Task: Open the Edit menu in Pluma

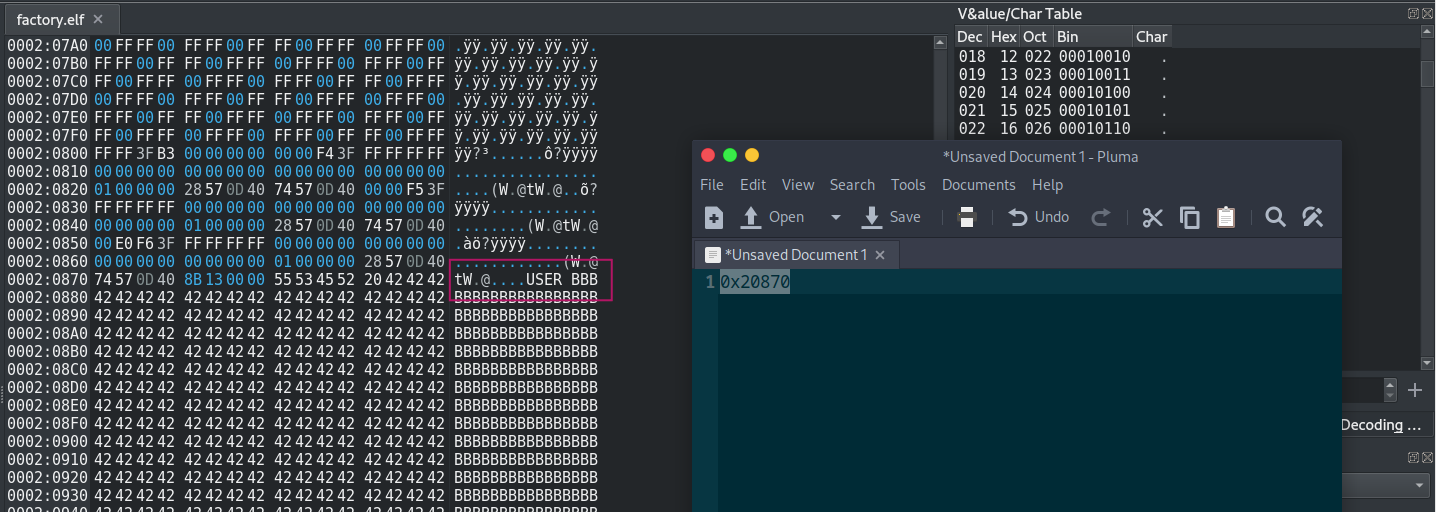Action: tap(753, 185)
